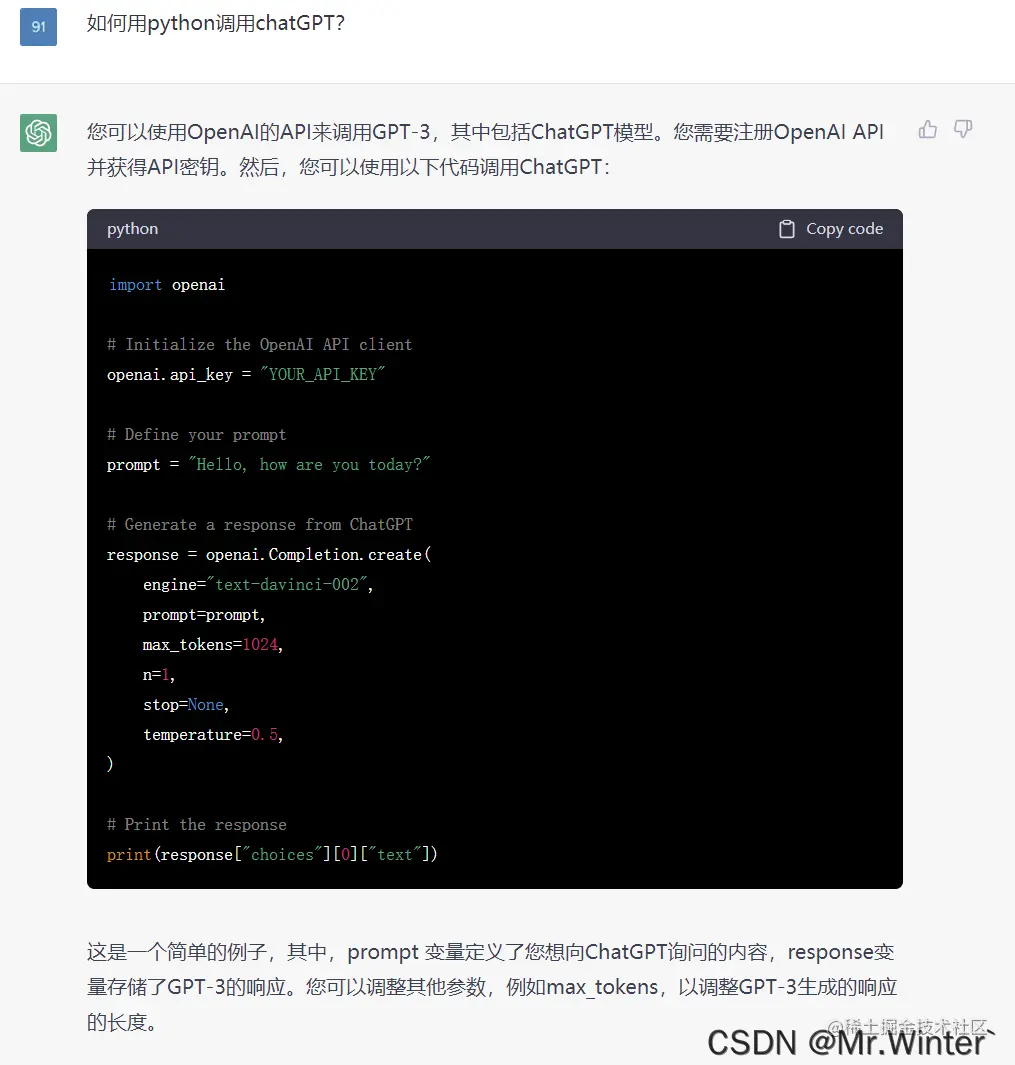Click the 'Print the response' comment

[196, 825]
